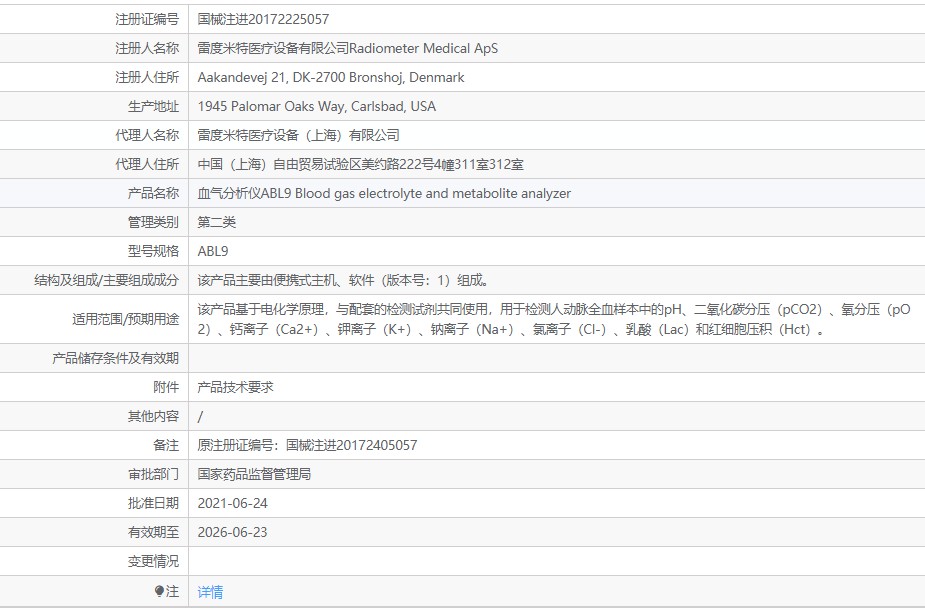Open the 详情 link
Image resolution: width=925 pixels, height=615 pixels.
pyautogui.click(x=210, y=591)
